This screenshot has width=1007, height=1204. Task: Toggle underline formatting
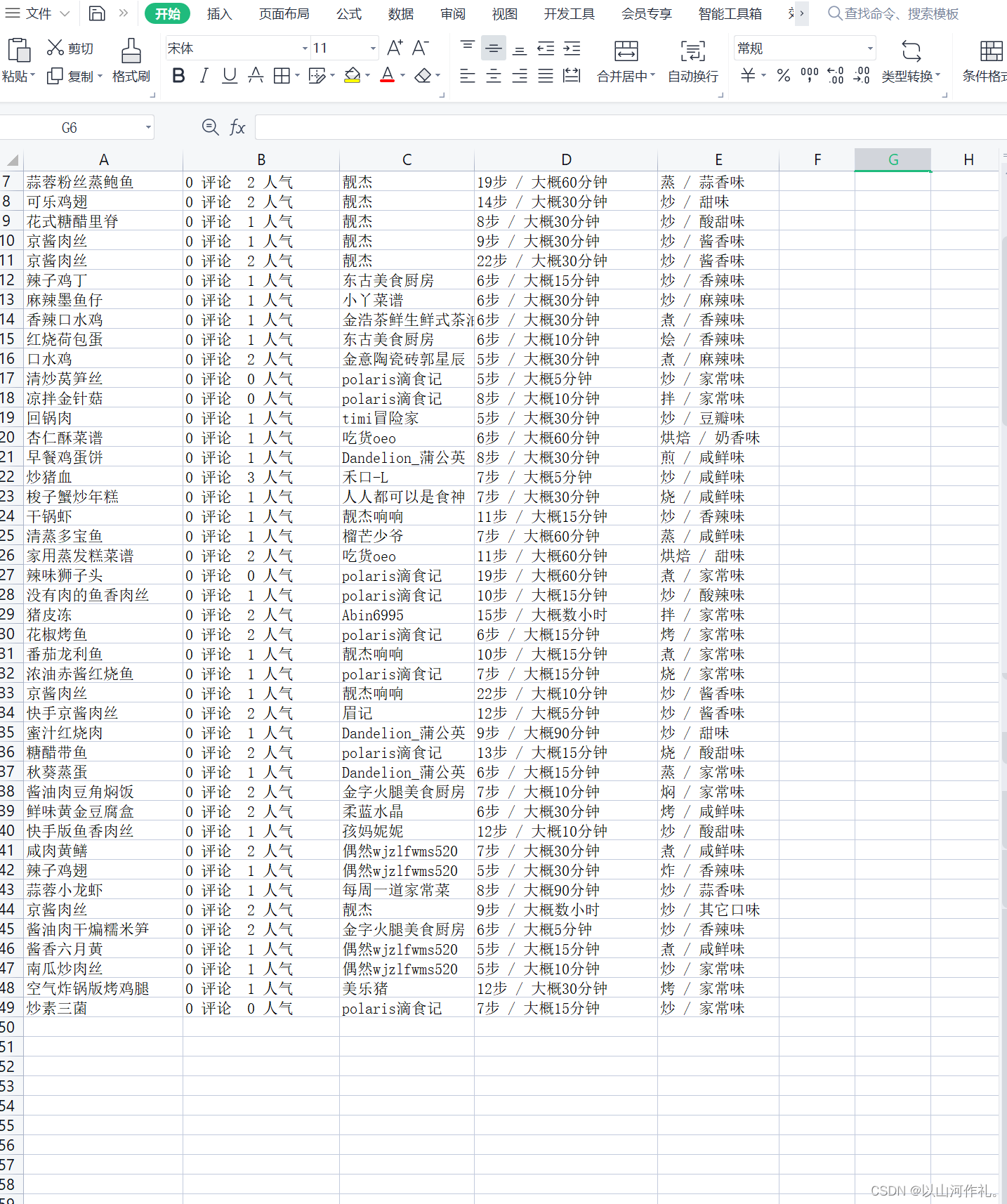click(230, 76)
